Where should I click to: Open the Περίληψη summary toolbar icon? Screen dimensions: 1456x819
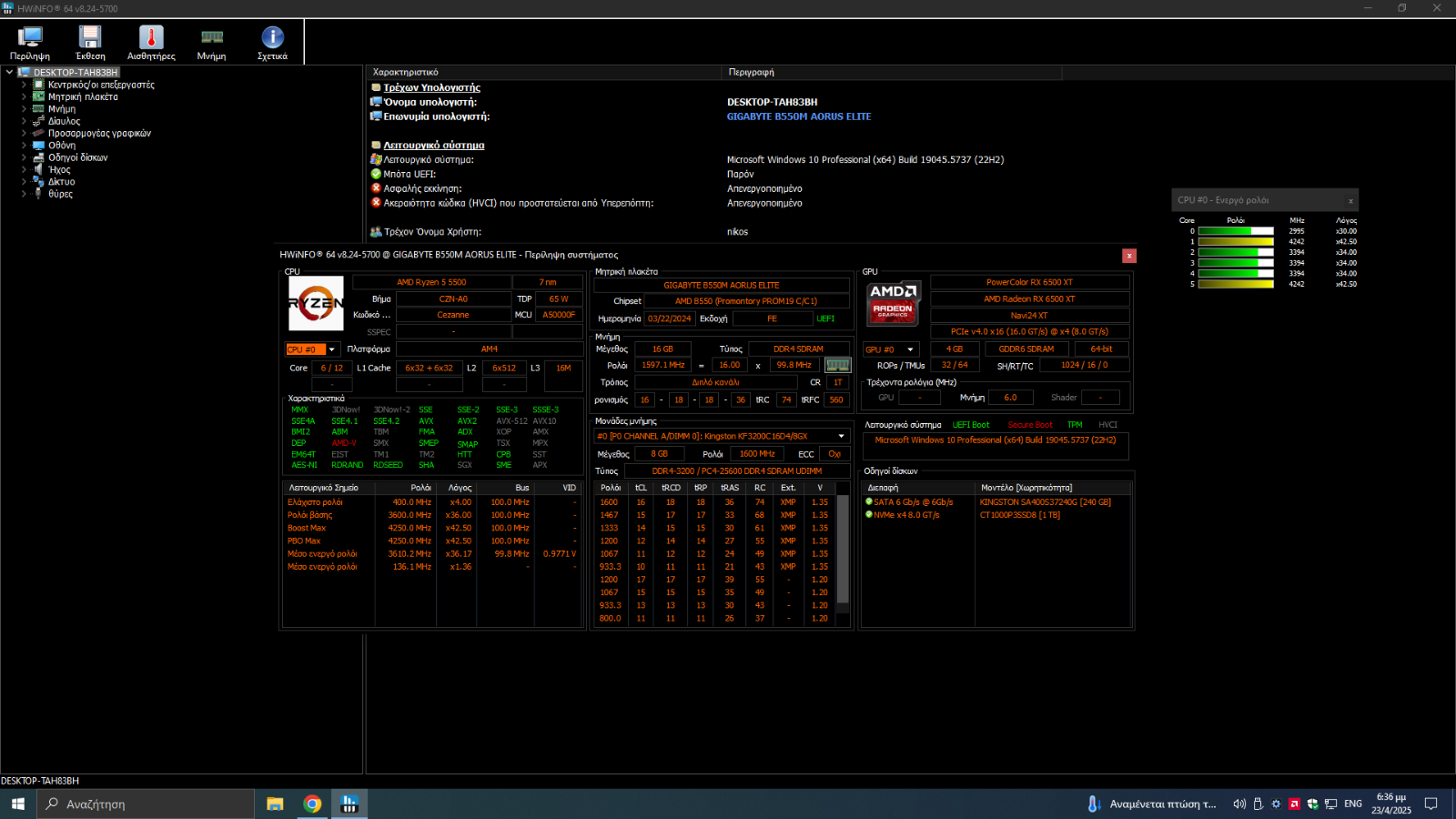[x=30, y=43]
